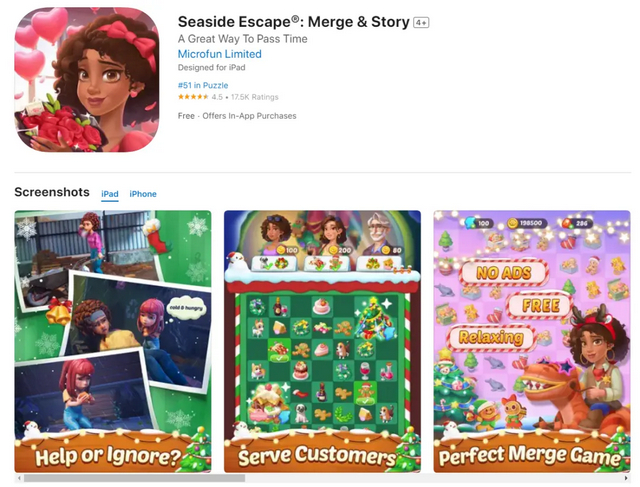The image size is (640, 487).
Task: Click the FREE badge in third screenshot
Action: (540, 305)
